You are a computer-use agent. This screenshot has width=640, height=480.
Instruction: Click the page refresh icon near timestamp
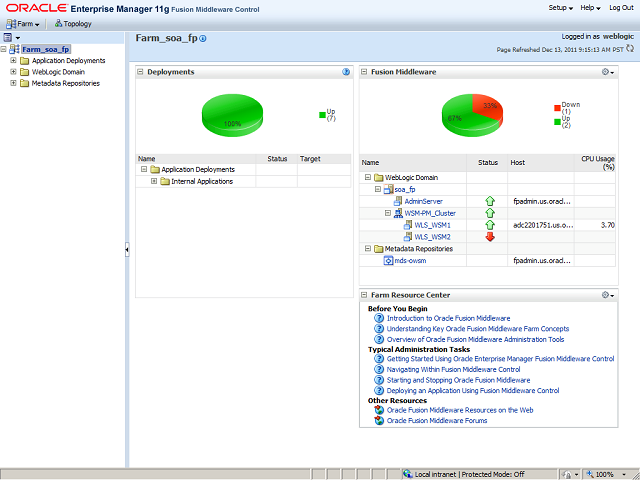pyautogui.click(x=631, y=48)
